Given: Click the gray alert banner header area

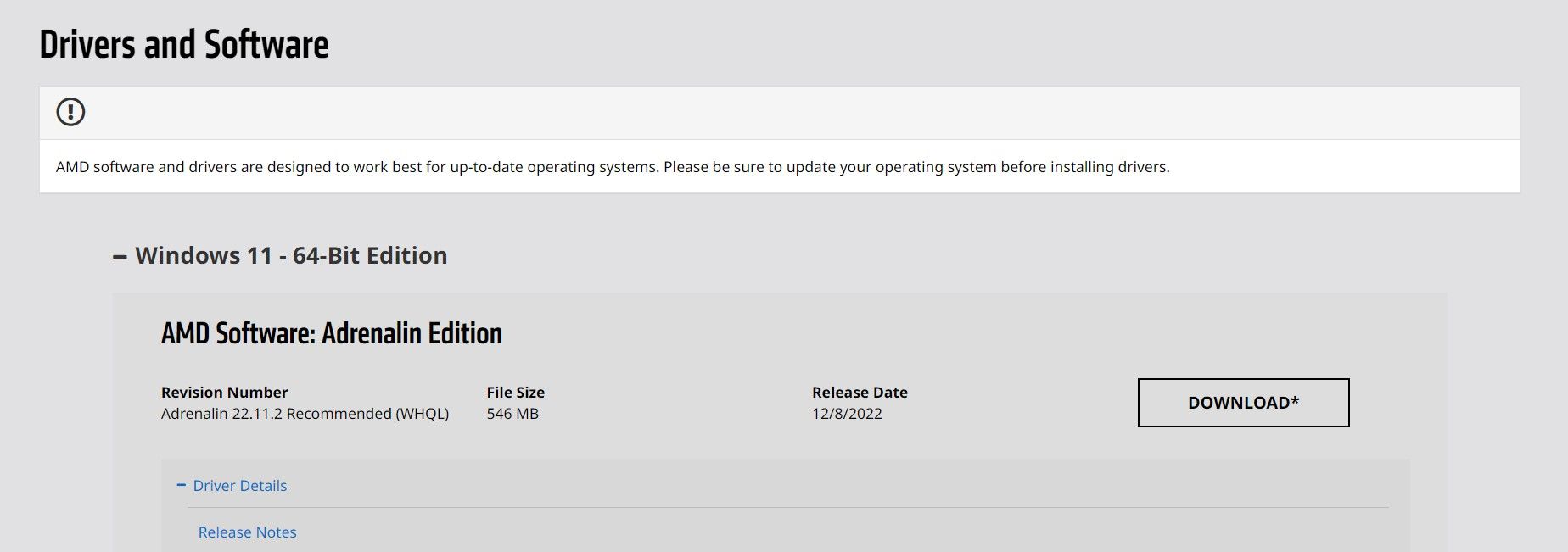Looking at the screenshot, I should [x=764, y=111].
